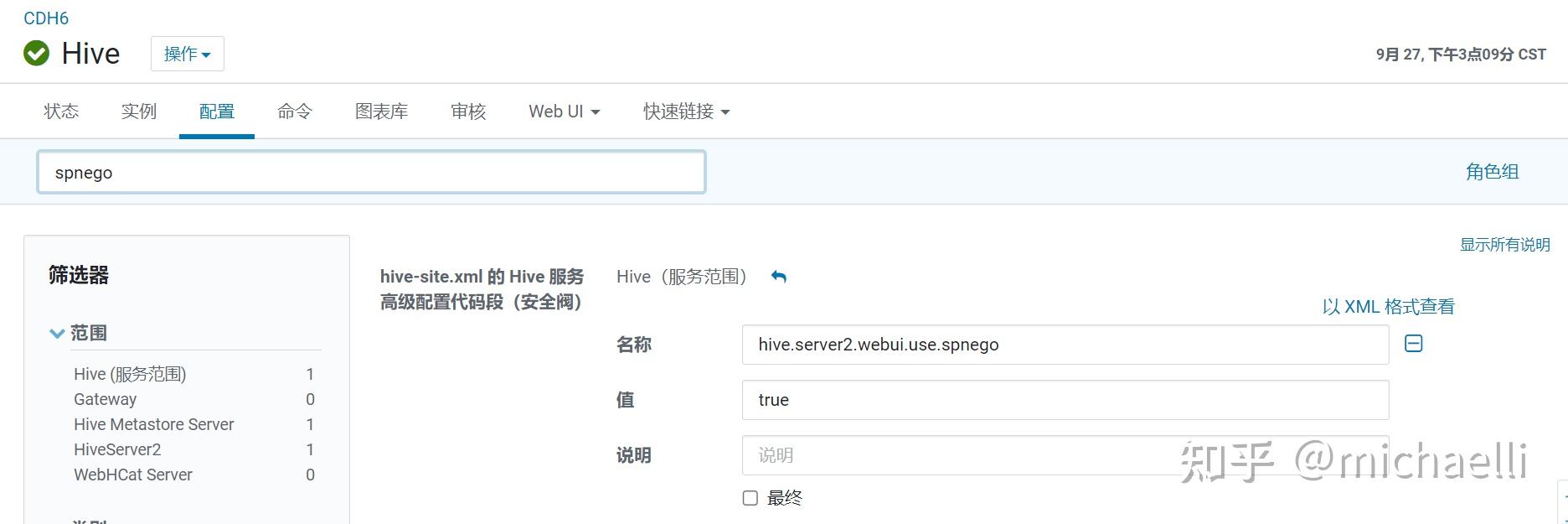
Task: Click the 显示所有说明 link
Action: point(1505,245)
